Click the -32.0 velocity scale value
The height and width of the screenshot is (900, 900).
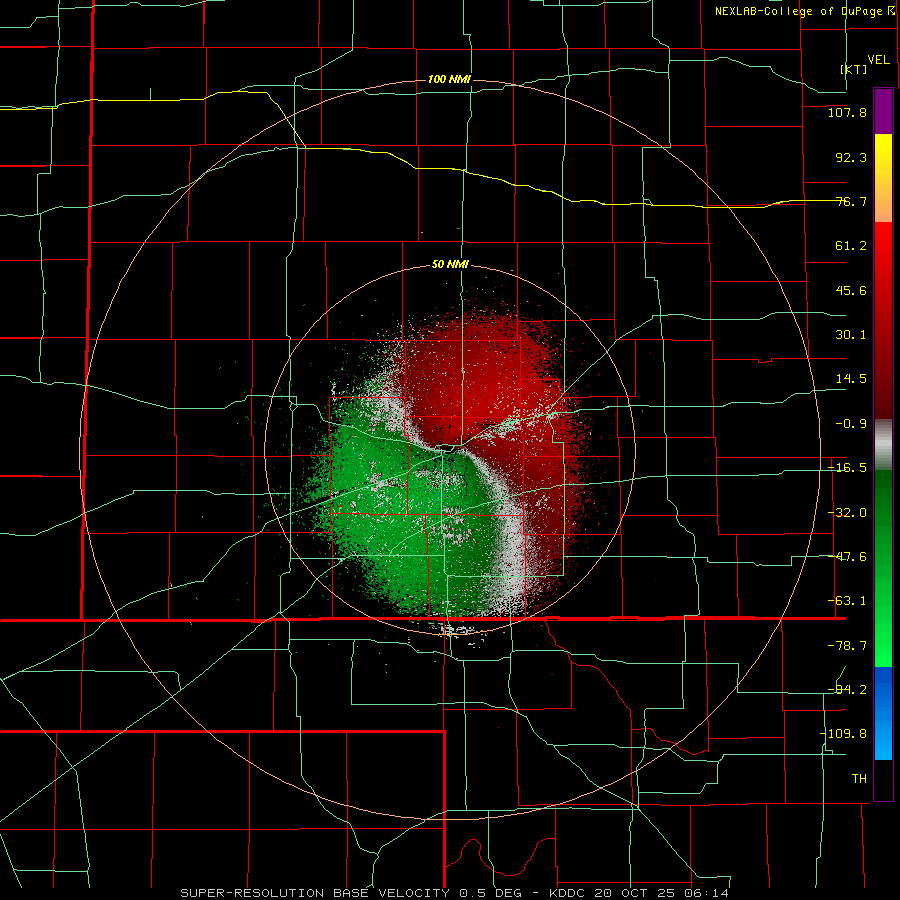847,513
